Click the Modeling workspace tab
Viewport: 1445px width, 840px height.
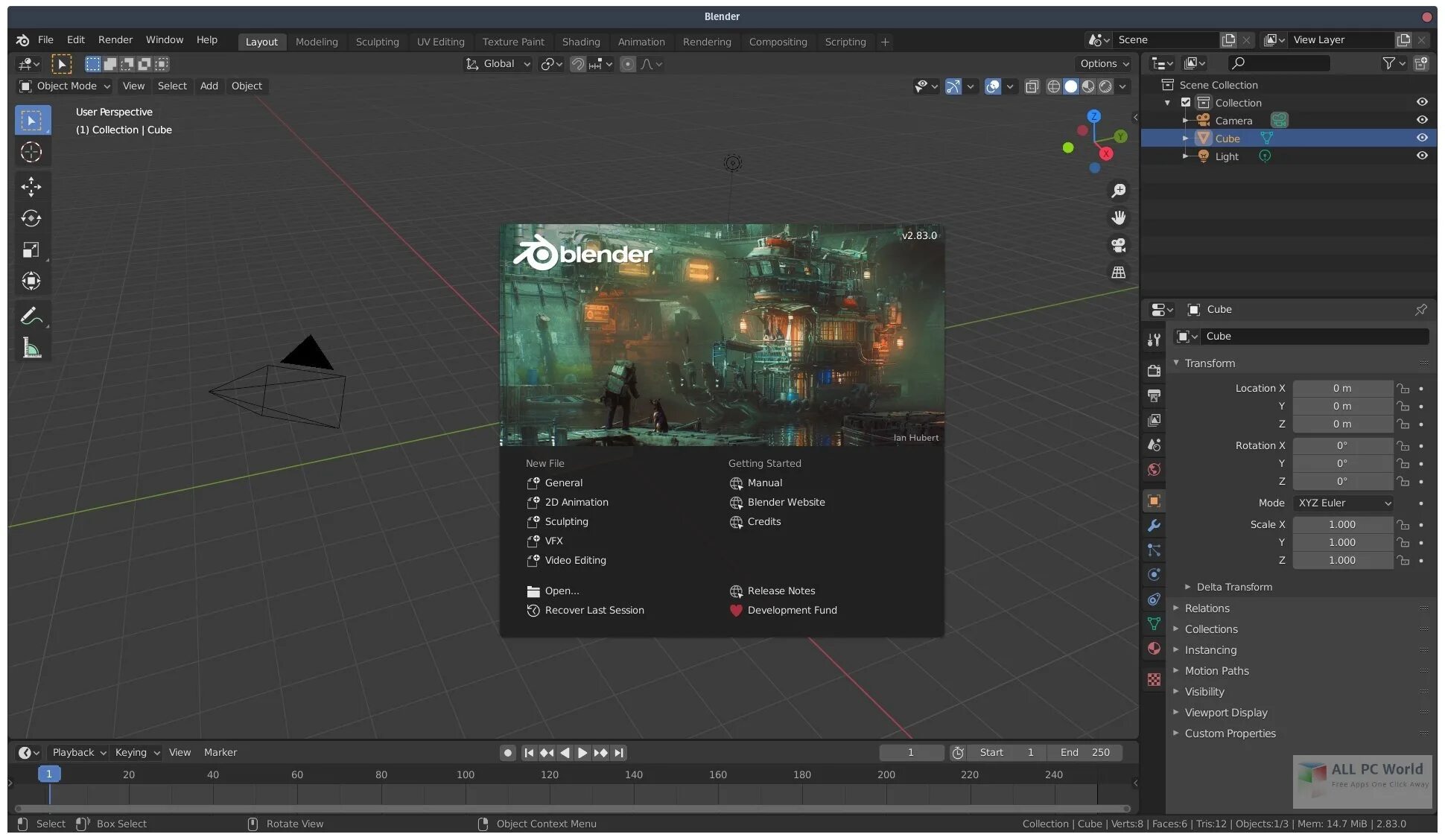click(316, 41)
